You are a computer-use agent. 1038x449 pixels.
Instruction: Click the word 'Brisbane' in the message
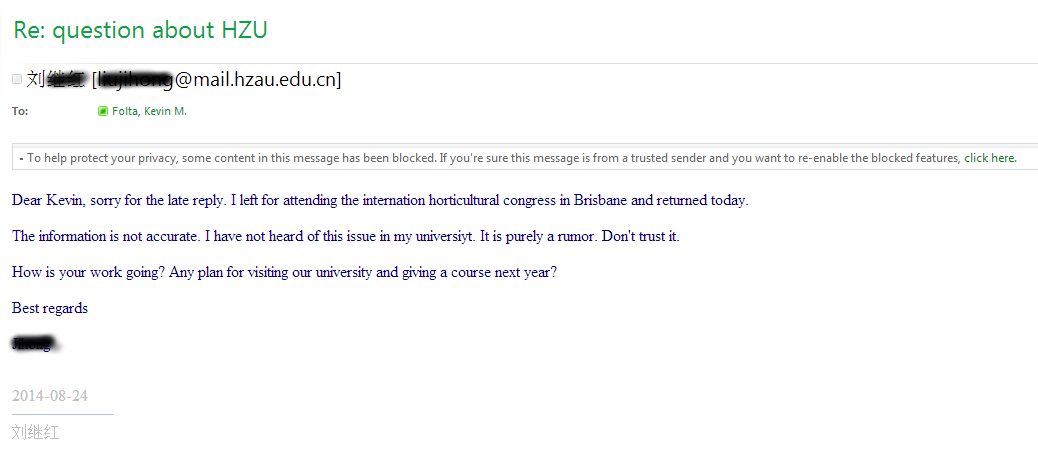point(600,200)
